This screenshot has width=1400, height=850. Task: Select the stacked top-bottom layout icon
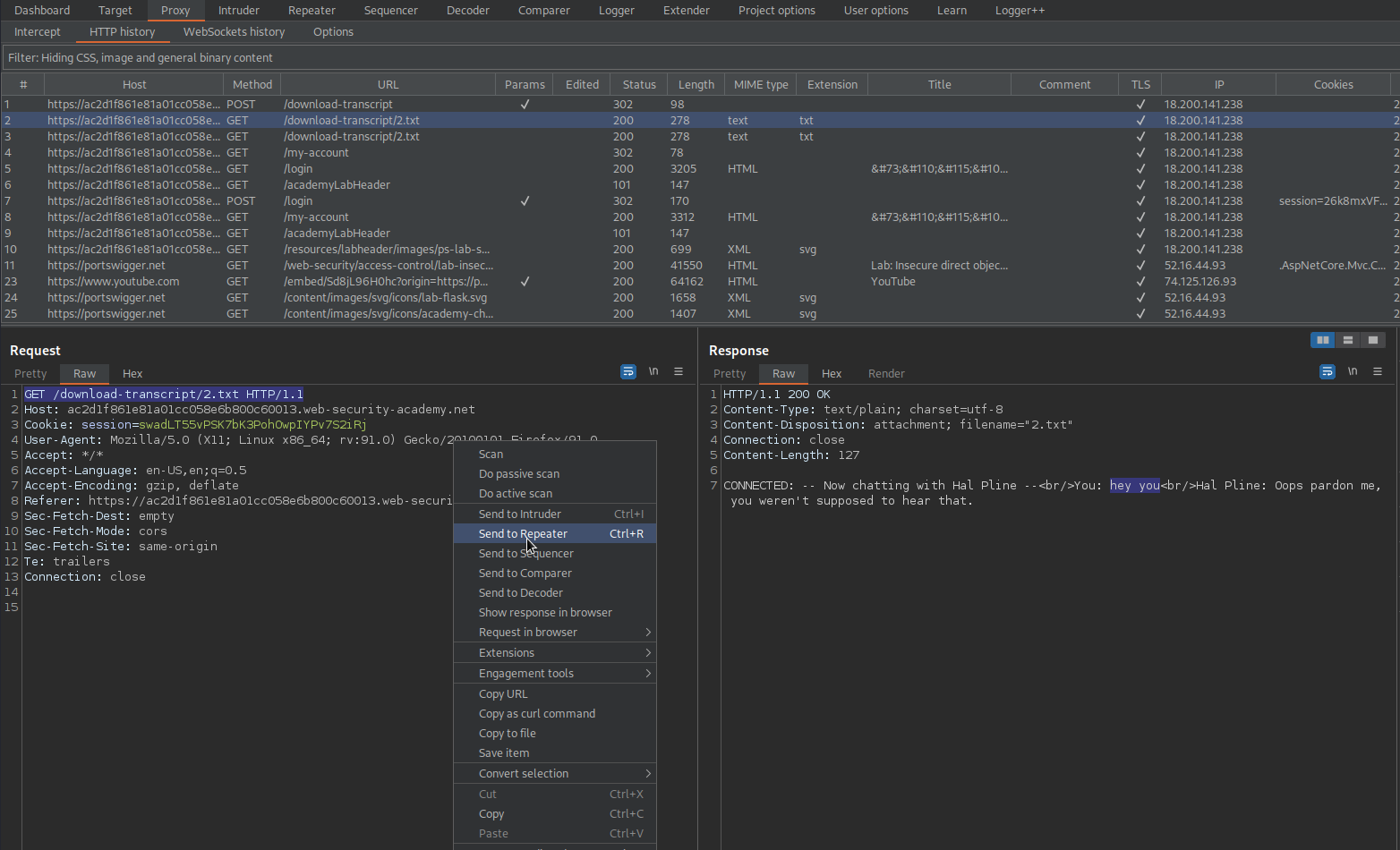click(x=1348, y=340)
